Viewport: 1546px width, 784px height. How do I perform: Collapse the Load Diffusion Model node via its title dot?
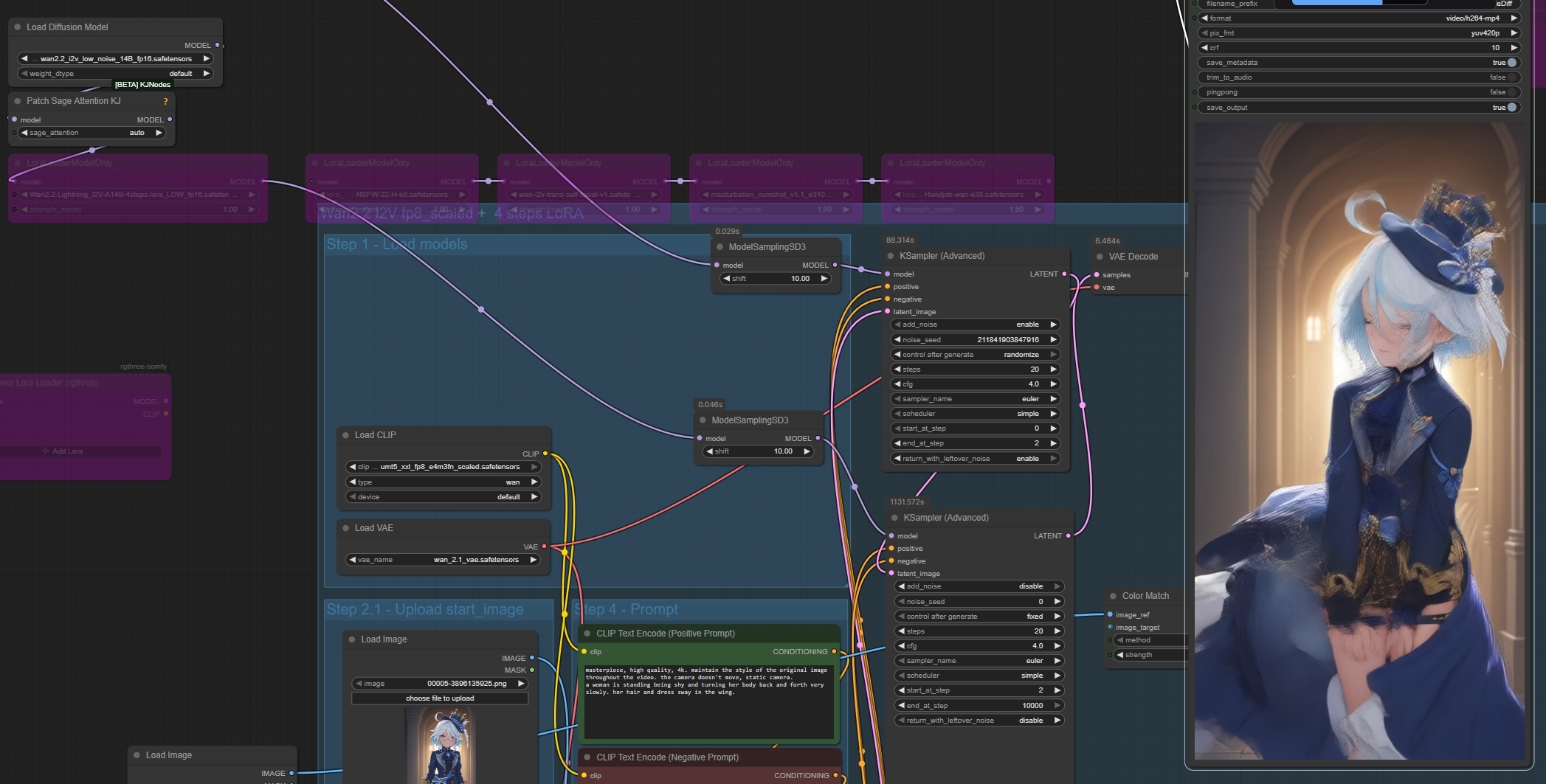pos(18,27)
